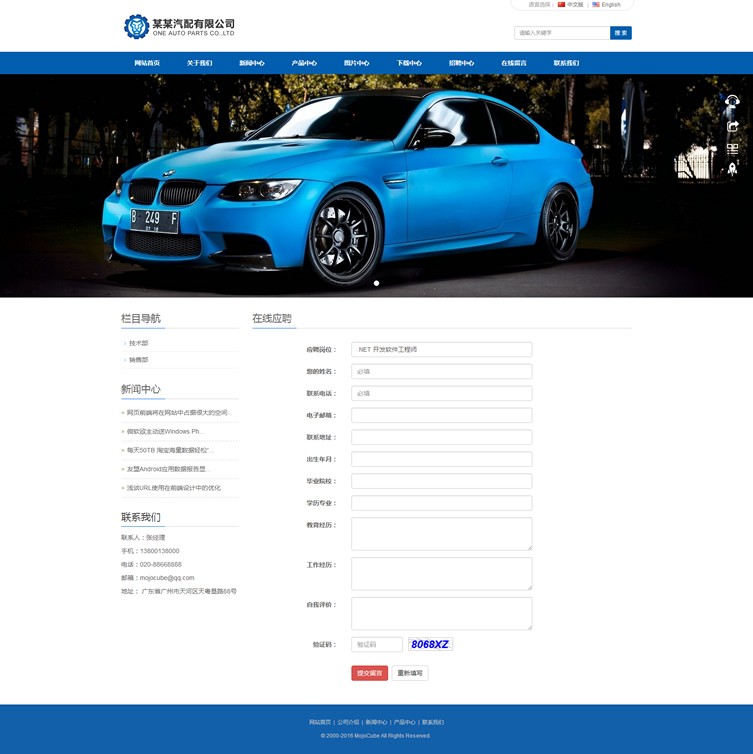Open 招聘中心 in the navigation bar
This screenshot has width=753, height=754.
(461, 63)
